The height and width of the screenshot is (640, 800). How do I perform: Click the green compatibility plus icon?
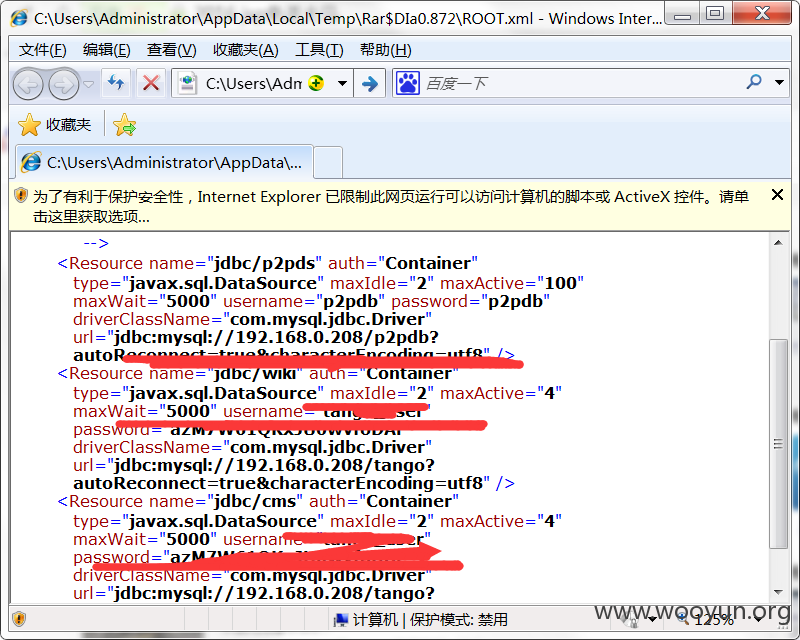(x=316, y=83)
